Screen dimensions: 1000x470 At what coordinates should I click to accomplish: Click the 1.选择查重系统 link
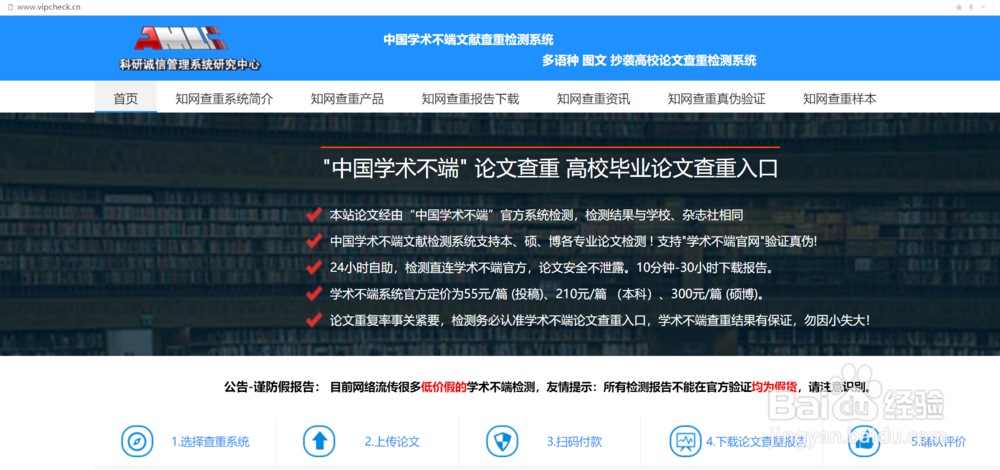[x=210, y=441]
